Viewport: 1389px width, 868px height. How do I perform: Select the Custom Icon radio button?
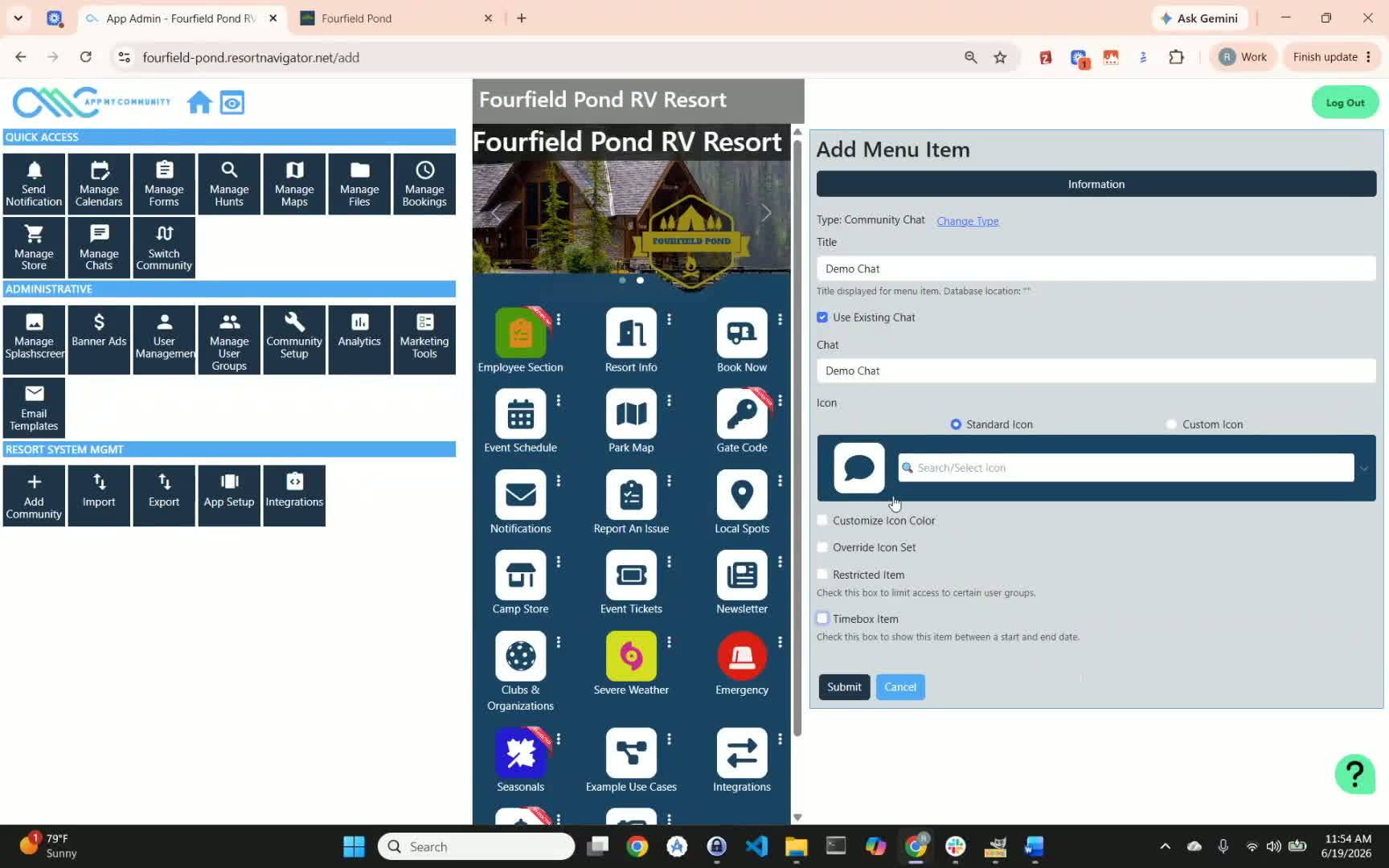click(x=1171, y=424)
